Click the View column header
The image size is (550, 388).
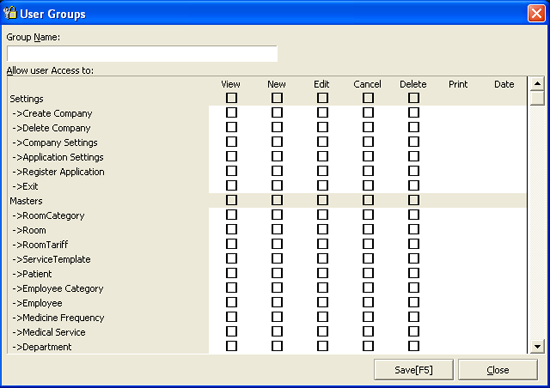click(231, 84)
